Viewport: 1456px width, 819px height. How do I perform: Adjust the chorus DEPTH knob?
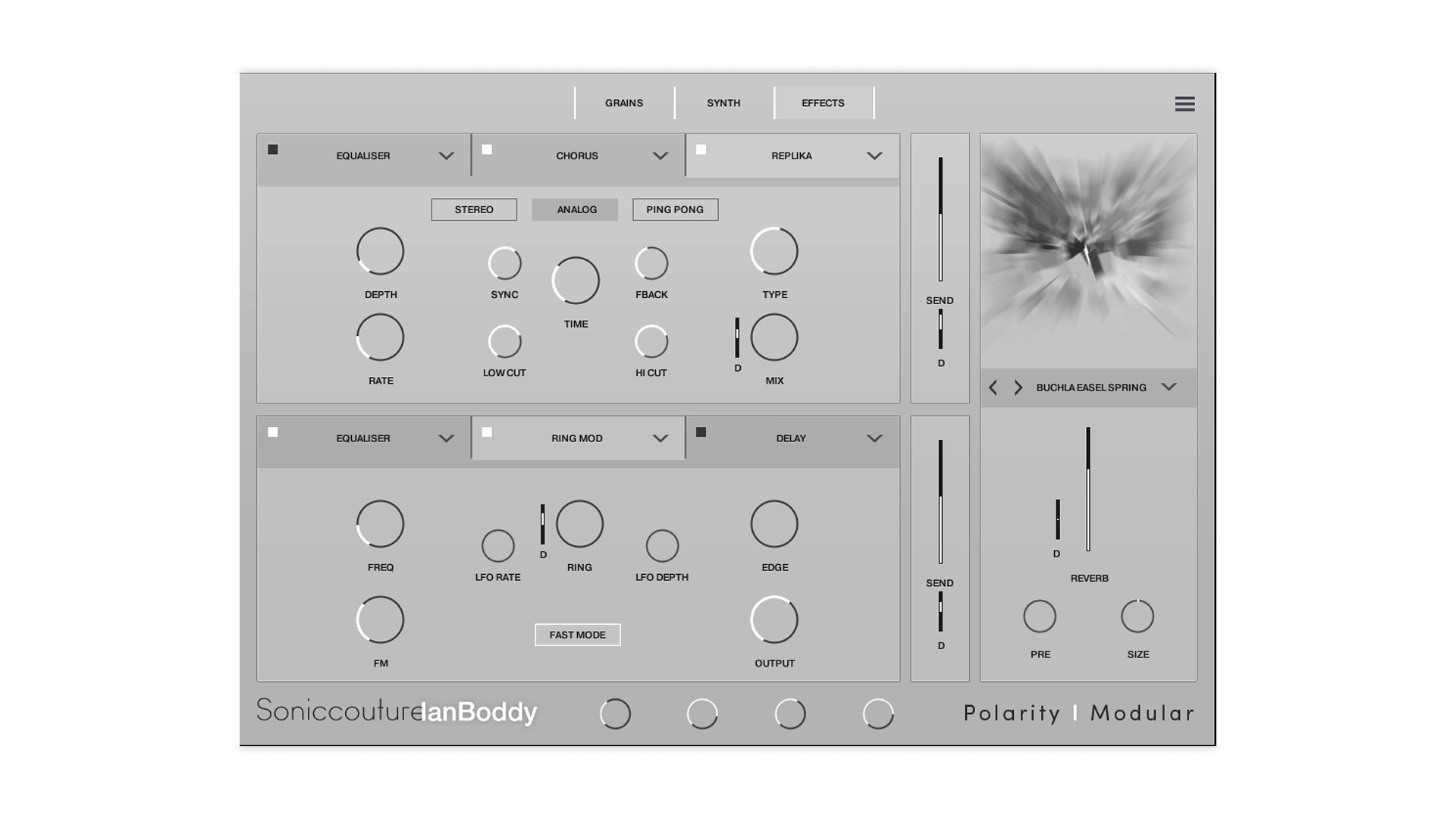380,251
